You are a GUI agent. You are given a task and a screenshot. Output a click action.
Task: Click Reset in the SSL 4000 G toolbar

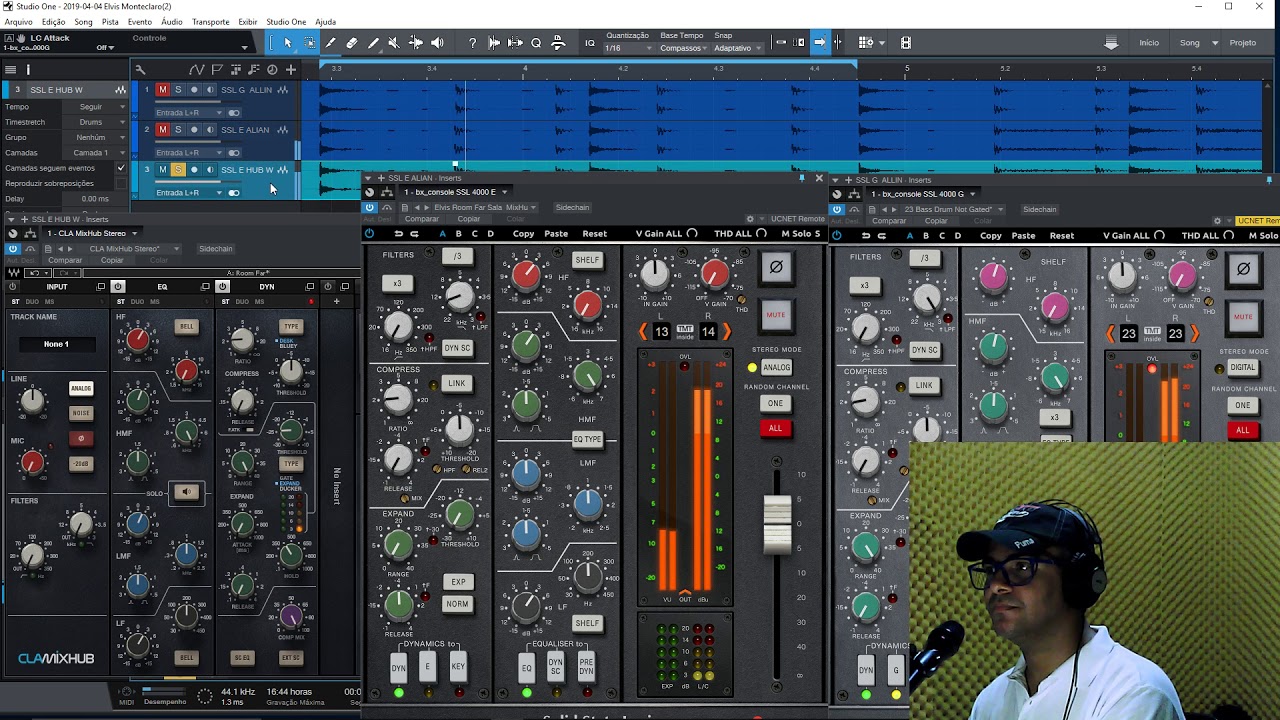point(1062,236)
